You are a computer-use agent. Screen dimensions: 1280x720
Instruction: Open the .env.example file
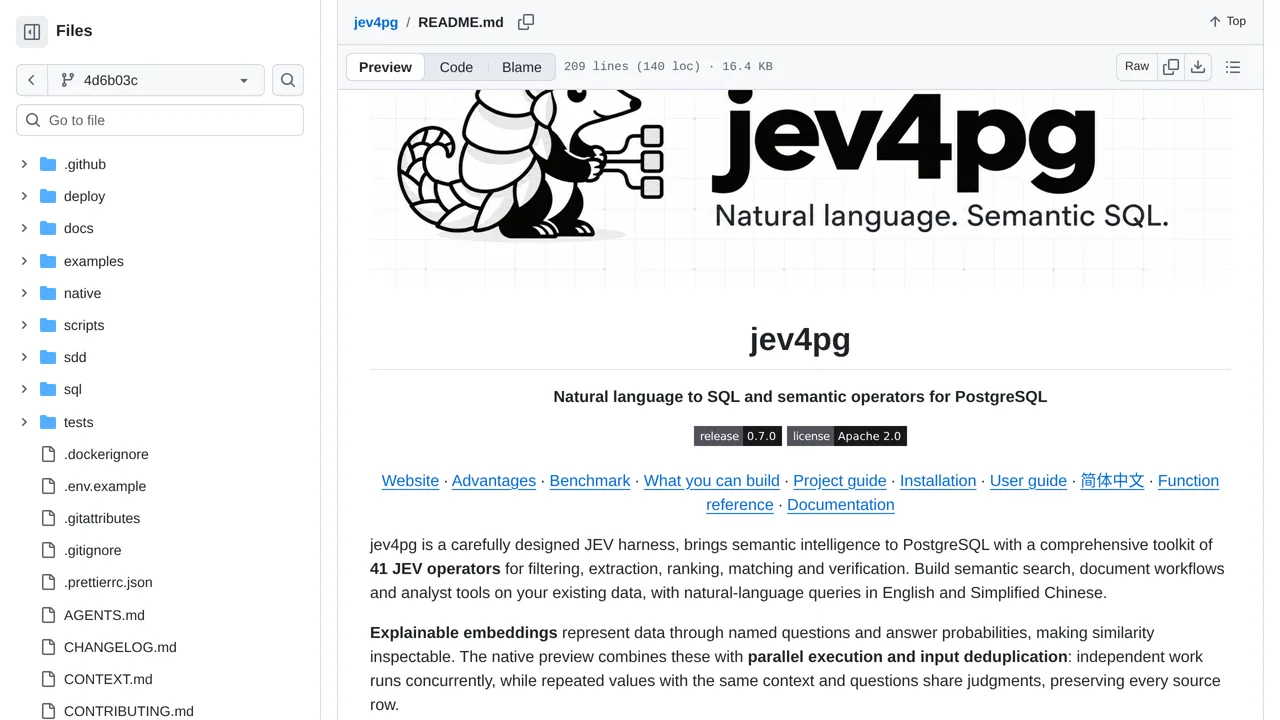point(105,486)
